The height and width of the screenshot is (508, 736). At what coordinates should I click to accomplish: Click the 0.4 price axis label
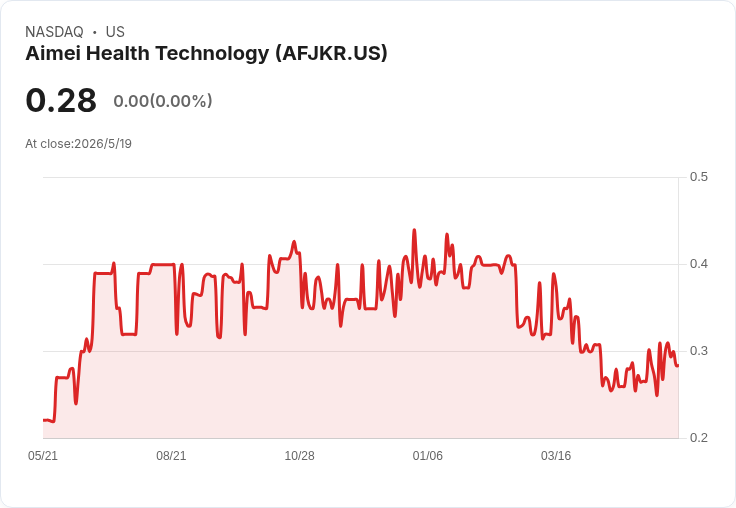[698, 264]
